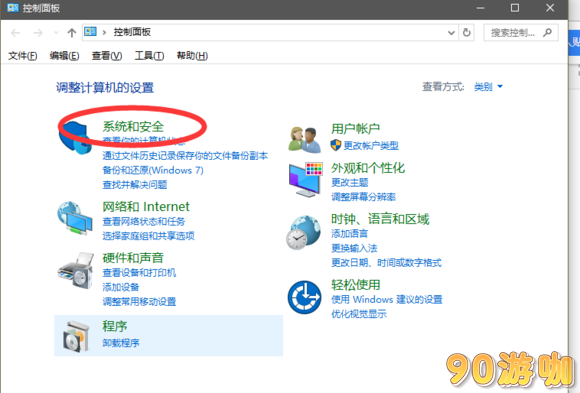This screenshot has height=393, width=580.
Task: Open the Appearance and Personalization monitor icon
Action: 306,179
